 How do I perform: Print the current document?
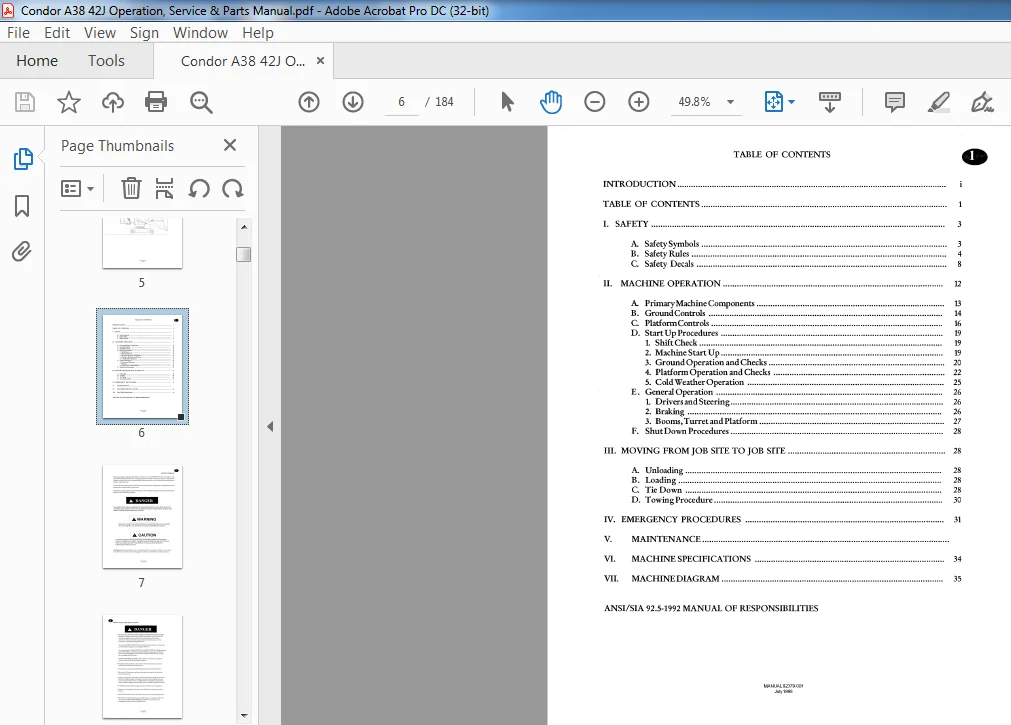[156, 102]
